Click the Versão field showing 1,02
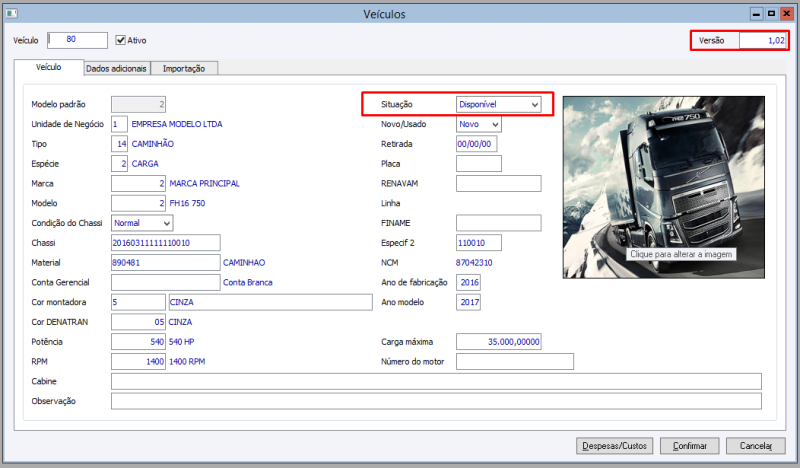Viewport: 800px width, 468px height. (x=763, y=40)
